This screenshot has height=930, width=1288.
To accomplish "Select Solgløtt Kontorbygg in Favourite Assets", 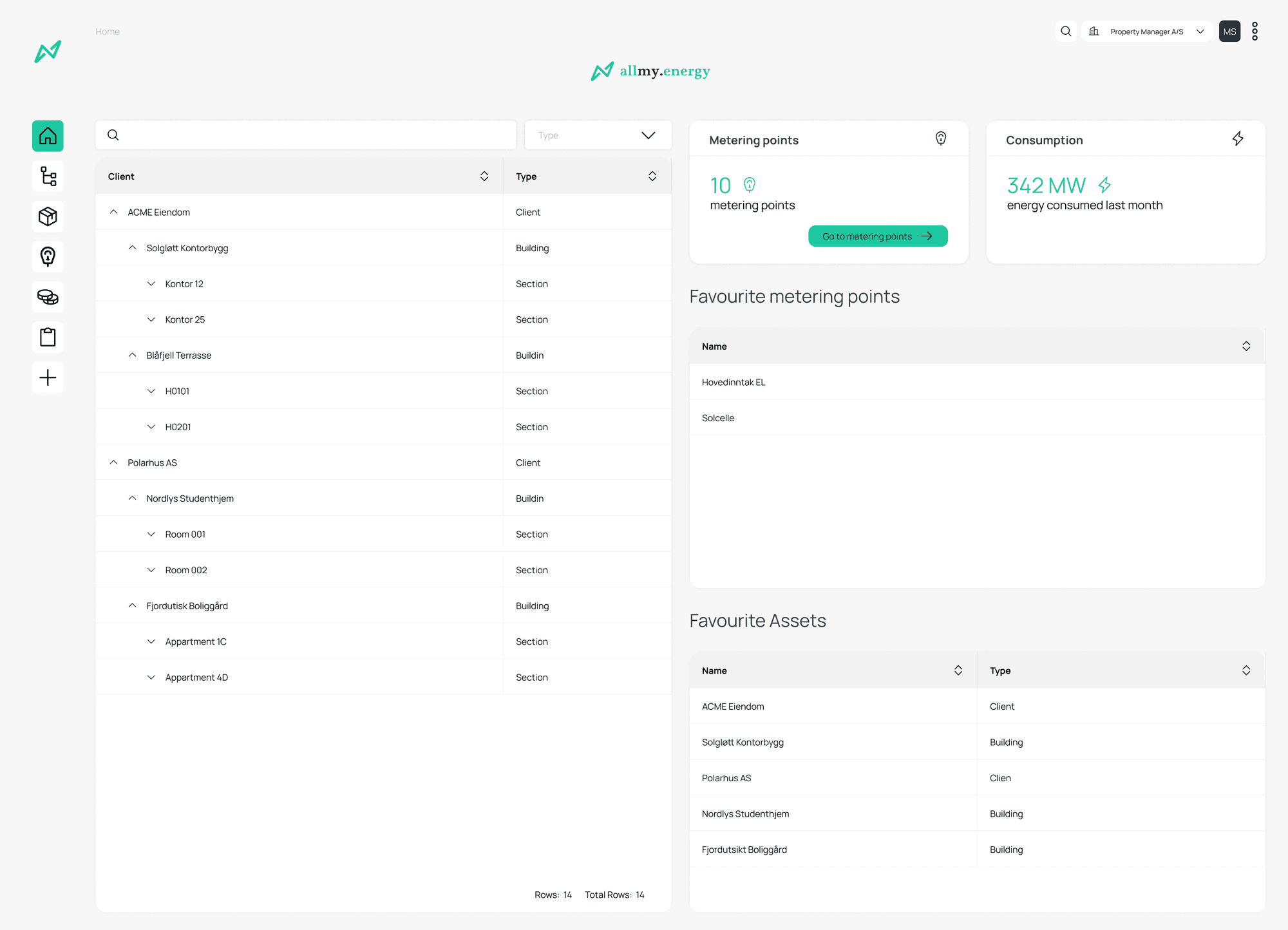I will 977,742.
